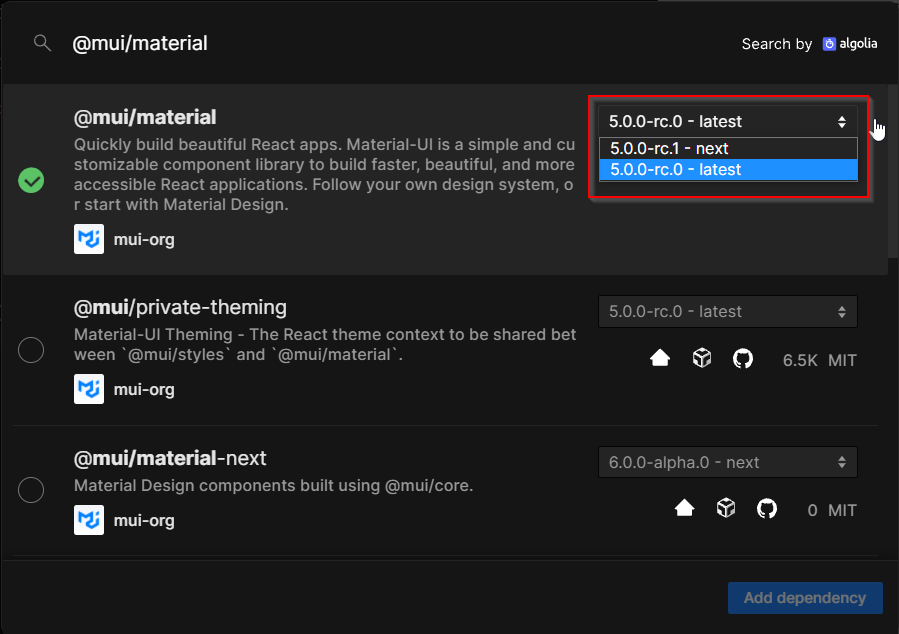Click mui-org name under @mui/private-theming
The height and width of the screenshot is (634, 899).
click(144, 390)
